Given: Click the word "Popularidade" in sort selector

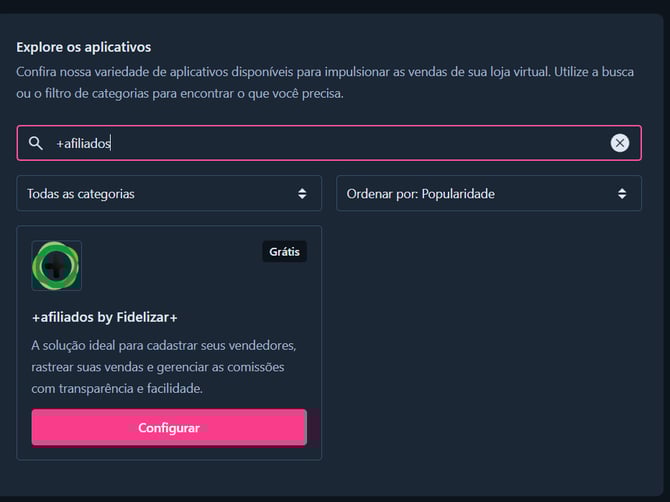Looking at the screenshot, I should coord(458,194).
